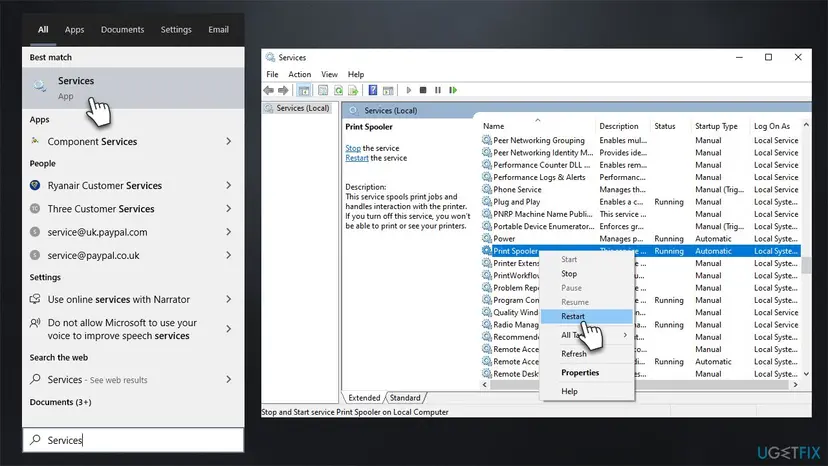The height and width of the screenshot is (466, 828).
Task: Click the gear icon of Plug and Play
Action: (486, 201)
